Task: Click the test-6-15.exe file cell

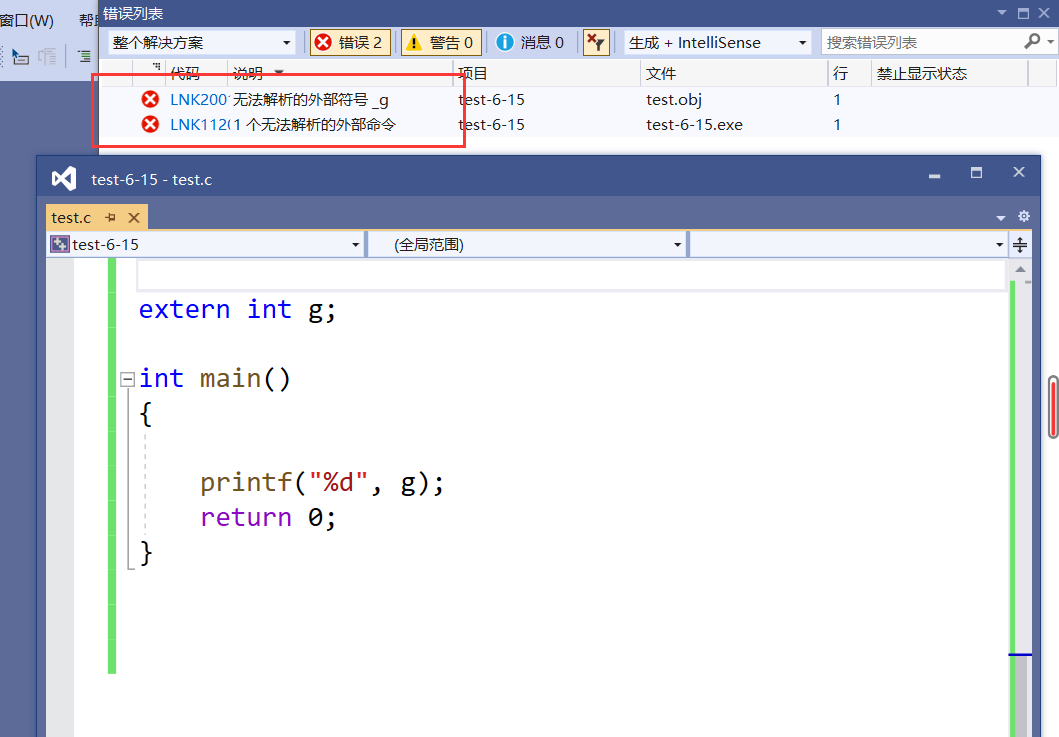Action: 694,124
